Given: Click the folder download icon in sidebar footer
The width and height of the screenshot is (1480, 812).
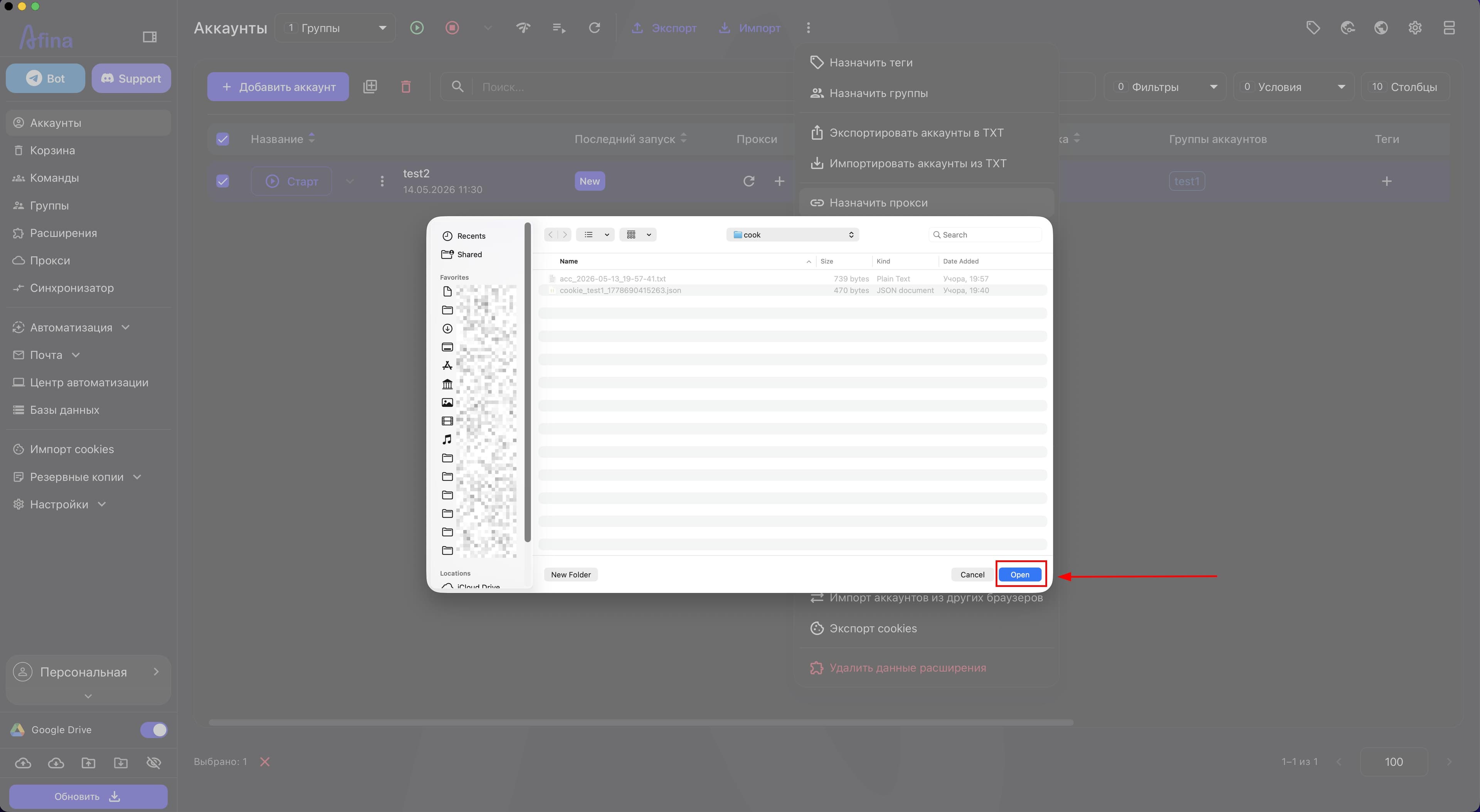Looking at the screenshot, I should point(121,763).
